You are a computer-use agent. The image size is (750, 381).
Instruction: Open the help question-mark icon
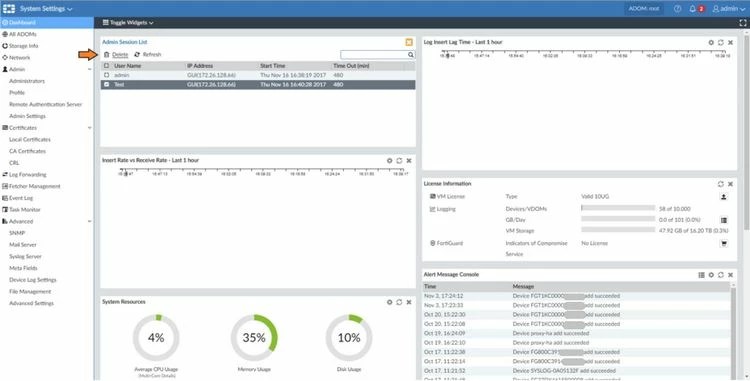pos(677,9)
